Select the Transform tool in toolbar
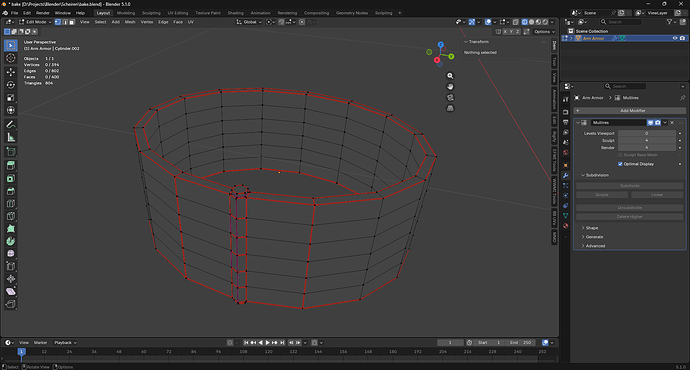 point(11,110)
